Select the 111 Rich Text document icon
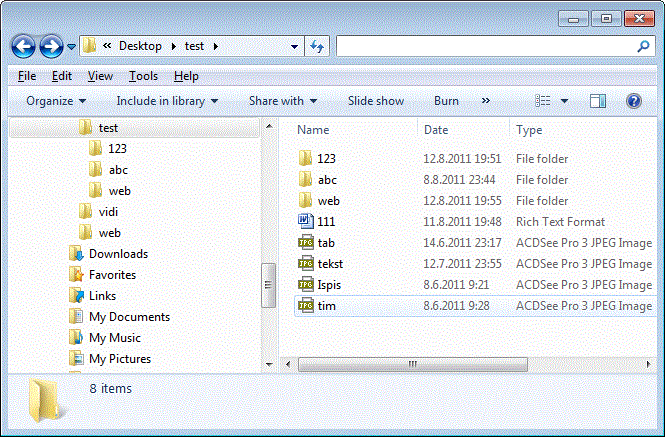The width and height of the screenshot is (665, 437). (x=306, y=222)
